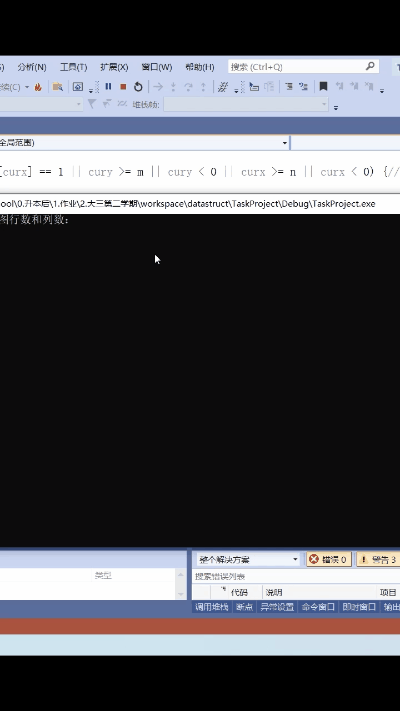Switch to the 异常设置 tab

click(x=277, y=607)
